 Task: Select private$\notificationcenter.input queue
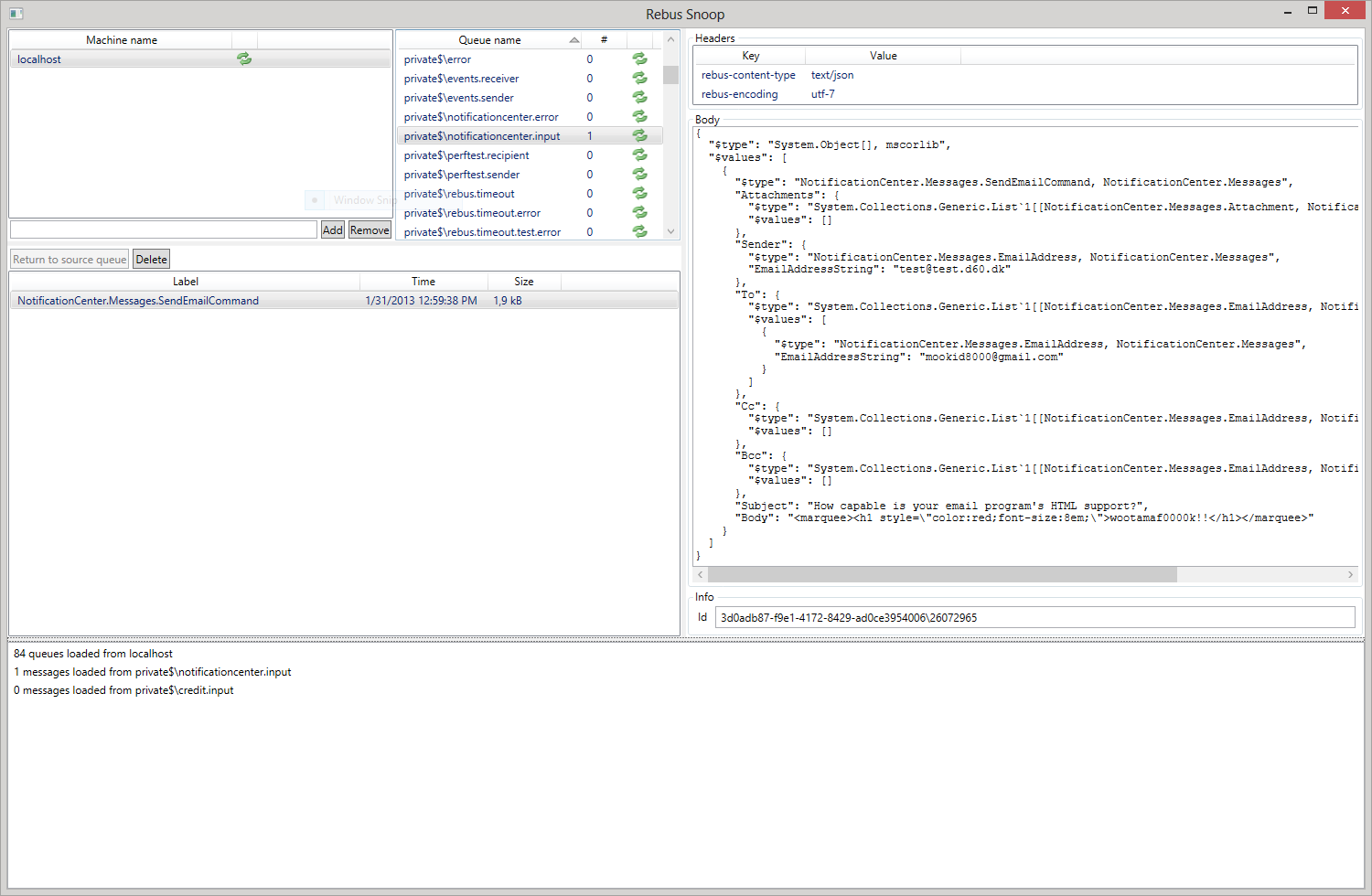click(530, 135)
